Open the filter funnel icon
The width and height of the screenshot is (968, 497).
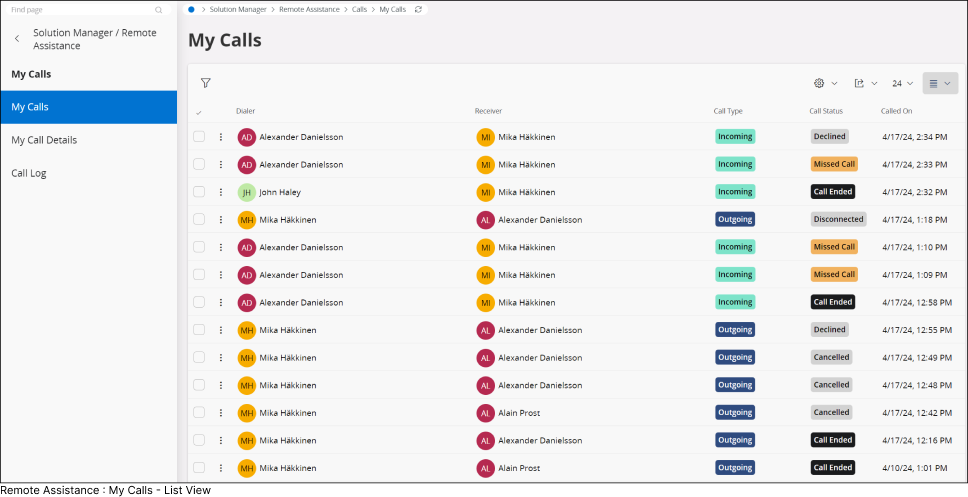point(205,84)
